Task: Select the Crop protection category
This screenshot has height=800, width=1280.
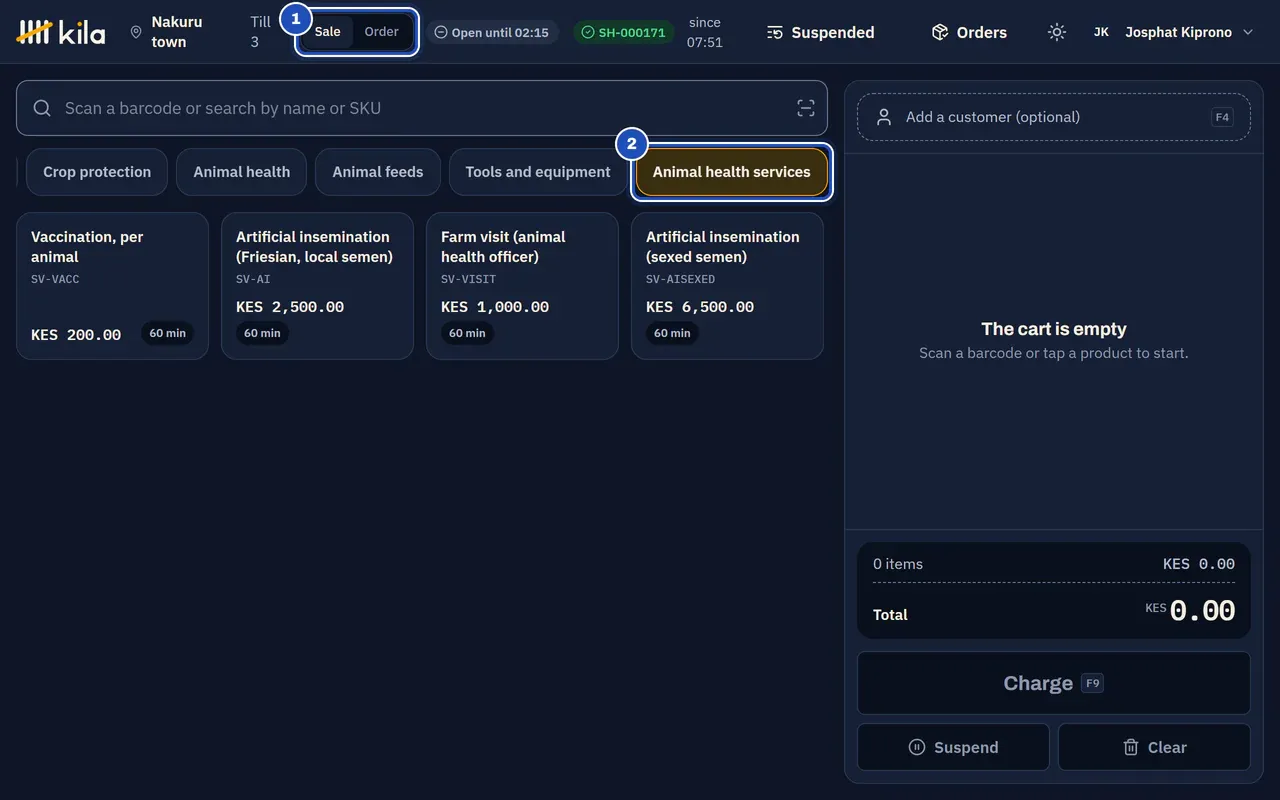Action: tap(97, 172)
